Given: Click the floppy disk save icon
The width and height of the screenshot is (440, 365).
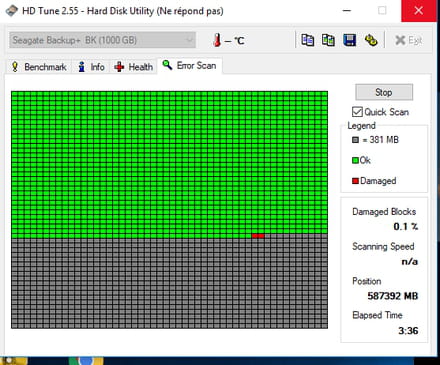Looking at the screenshot, I should (x=349, y=40).
